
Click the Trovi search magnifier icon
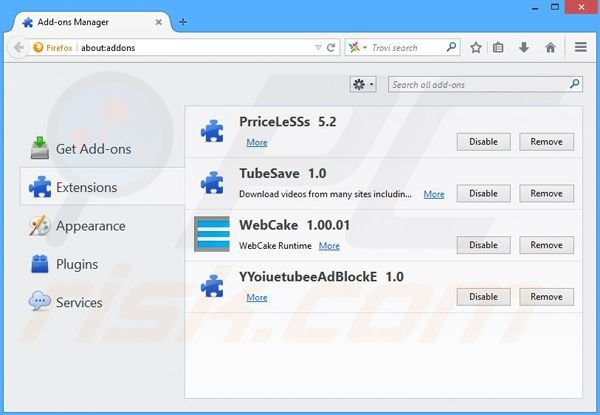coord(452,47)
